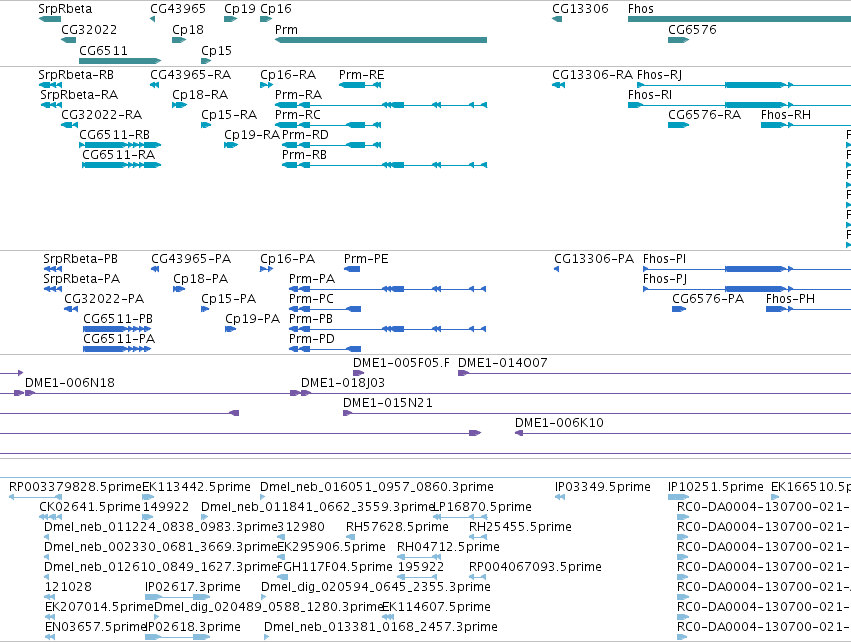Select protein label 'CG6576-PA'
The width and height of the screenshot is (851, 642).
pos(708,298)
